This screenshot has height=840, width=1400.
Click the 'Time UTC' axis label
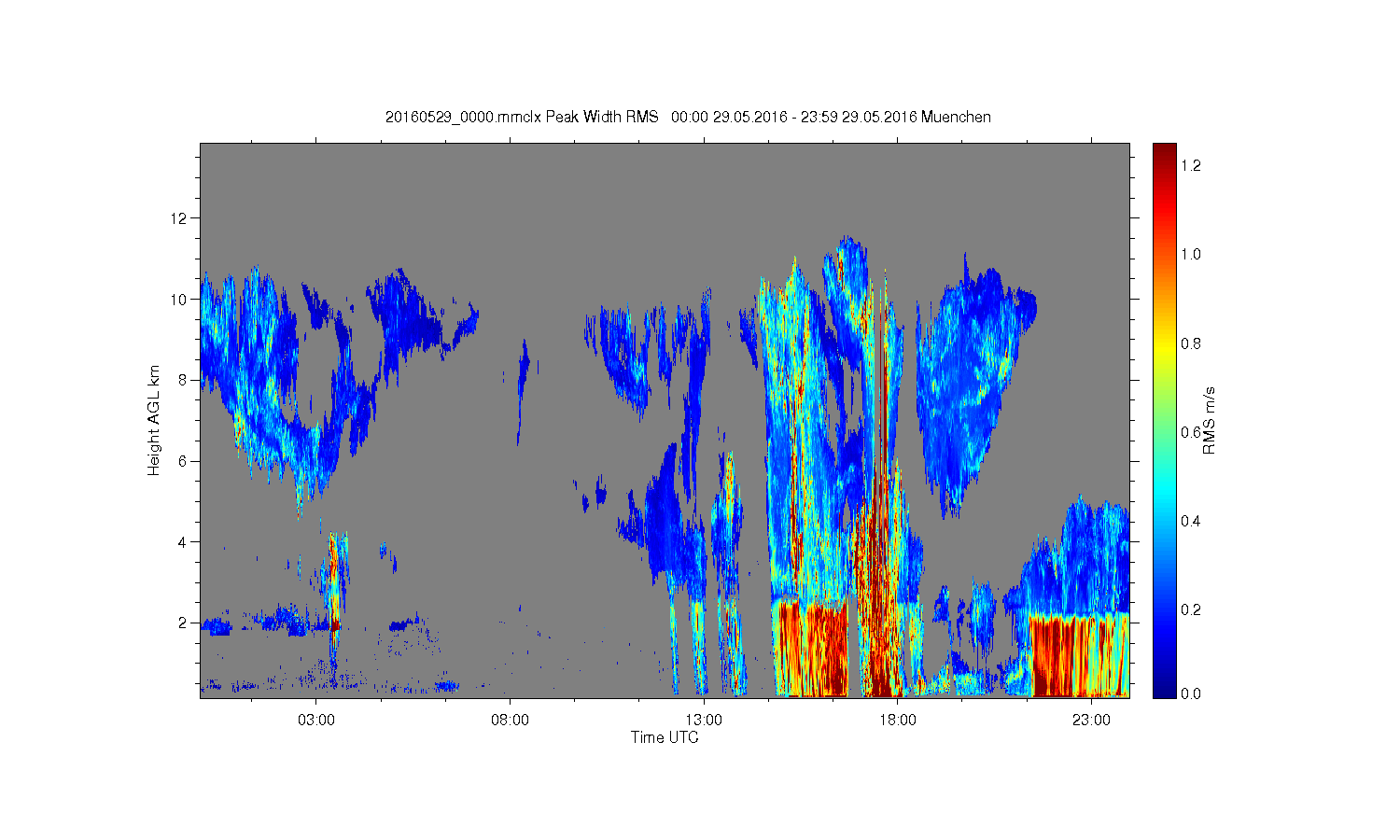coord(665,737)
